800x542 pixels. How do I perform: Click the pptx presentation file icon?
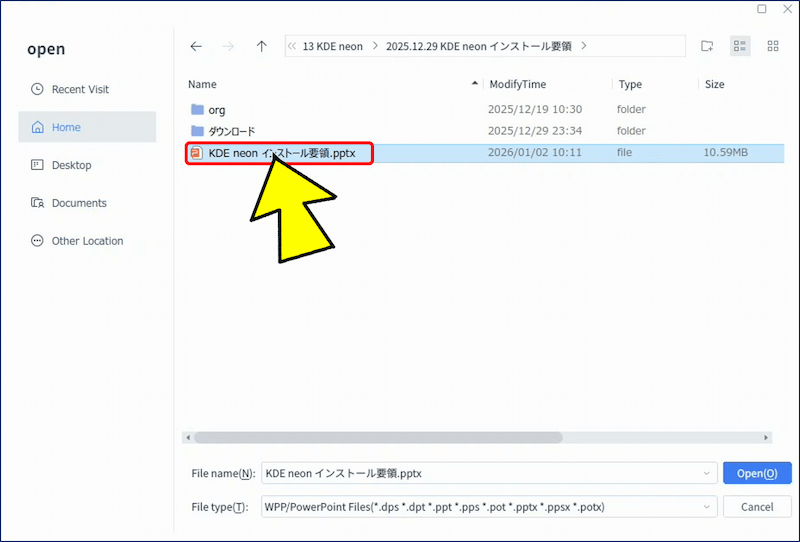[x=196, y=153]
